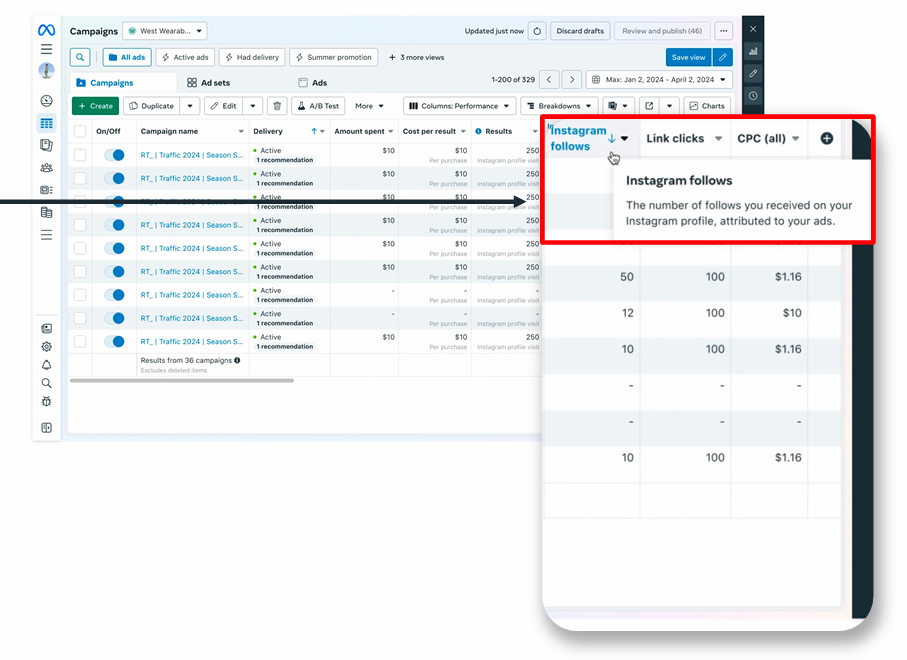This screenshot has height=660, width=907.
Task: Click search box icon beside All ads
Action: [x=80, y=57]
